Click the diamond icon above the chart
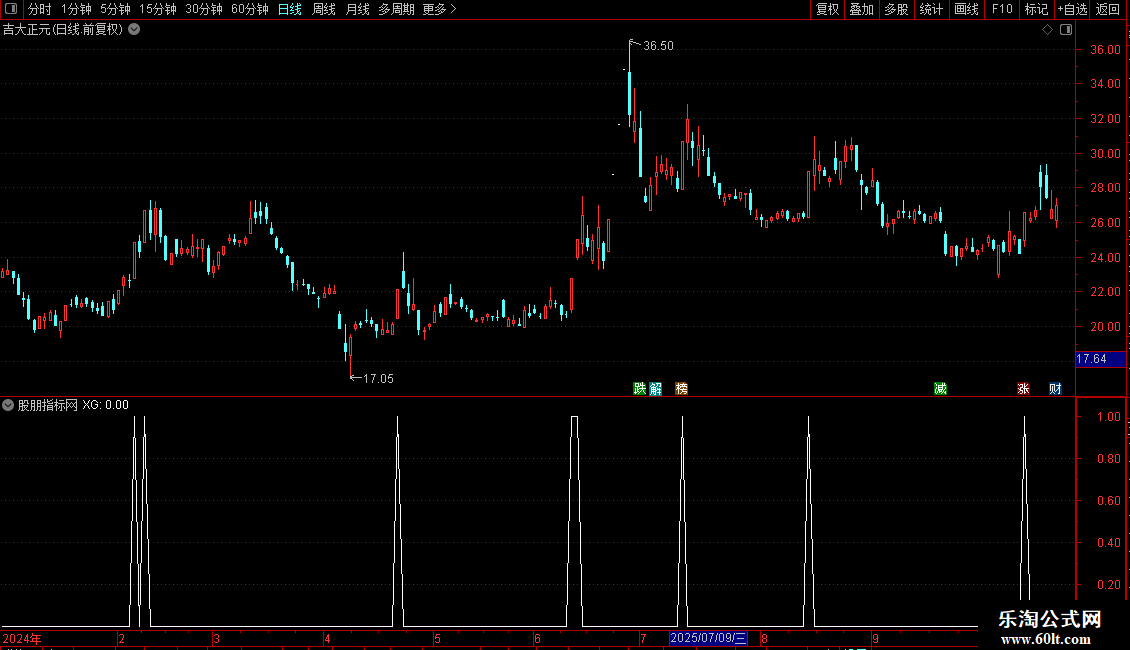Screen dimensions: 1130x650 pos(1047,30)
